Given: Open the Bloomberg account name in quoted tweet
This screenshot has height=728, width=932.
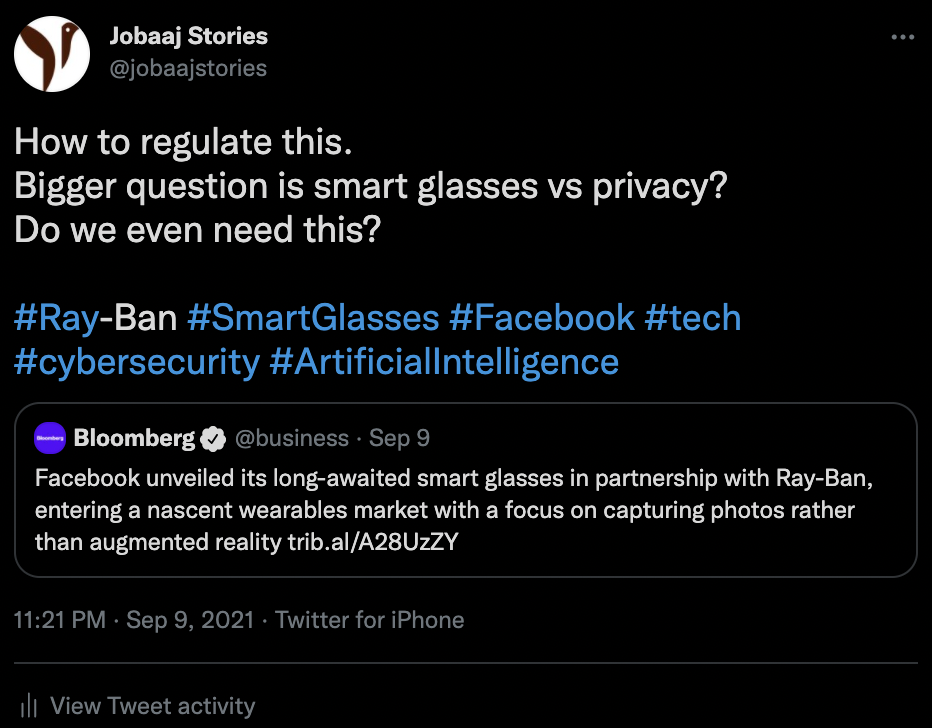Looking at the screenshot, I should pyautogui.click(x=134, y=438).
